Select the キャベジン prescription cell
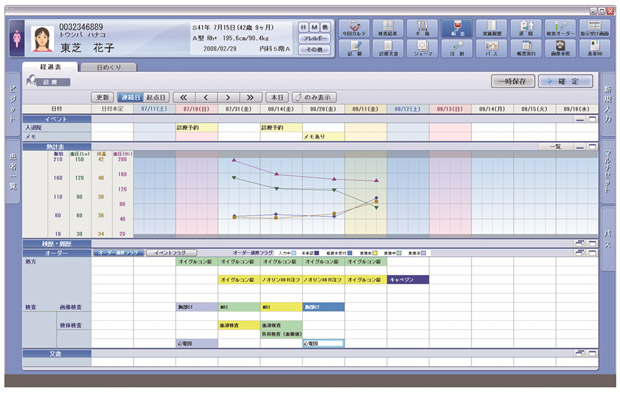This screenshot has width=620, height=393. point(408,280)
